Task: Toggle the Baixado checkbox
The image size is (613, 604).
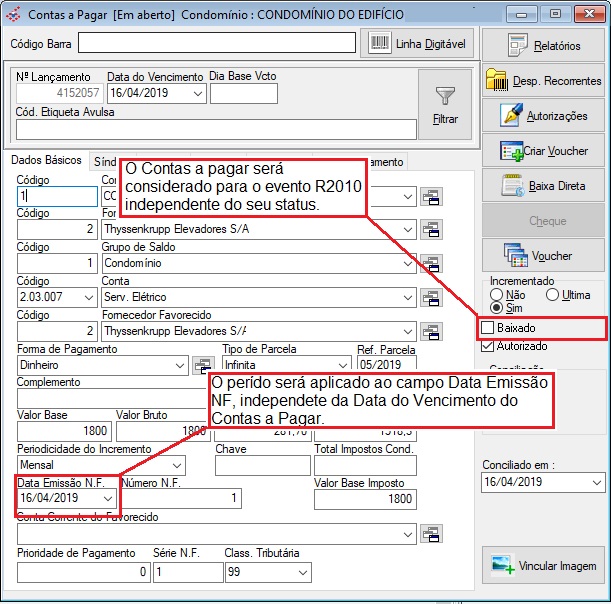Action: [x=488, y=328]
